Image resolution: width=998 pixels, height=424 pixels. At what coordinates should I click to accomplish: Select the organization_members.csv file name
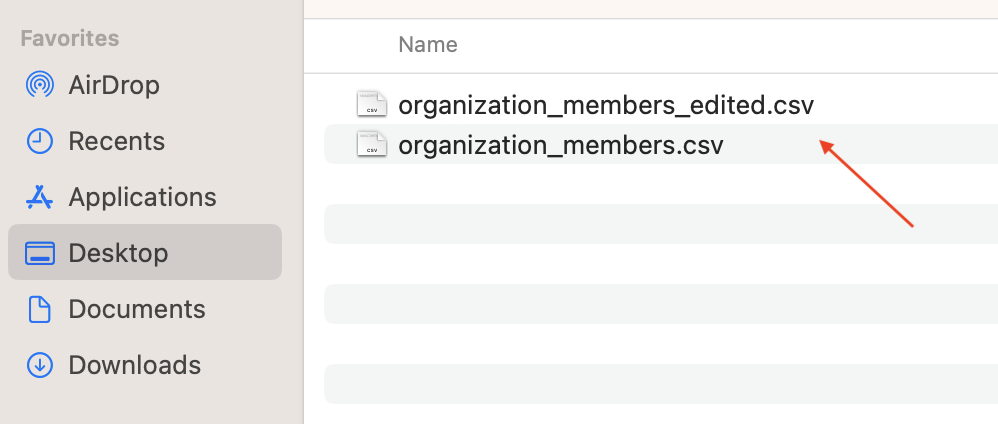click(x=560, y=145)
